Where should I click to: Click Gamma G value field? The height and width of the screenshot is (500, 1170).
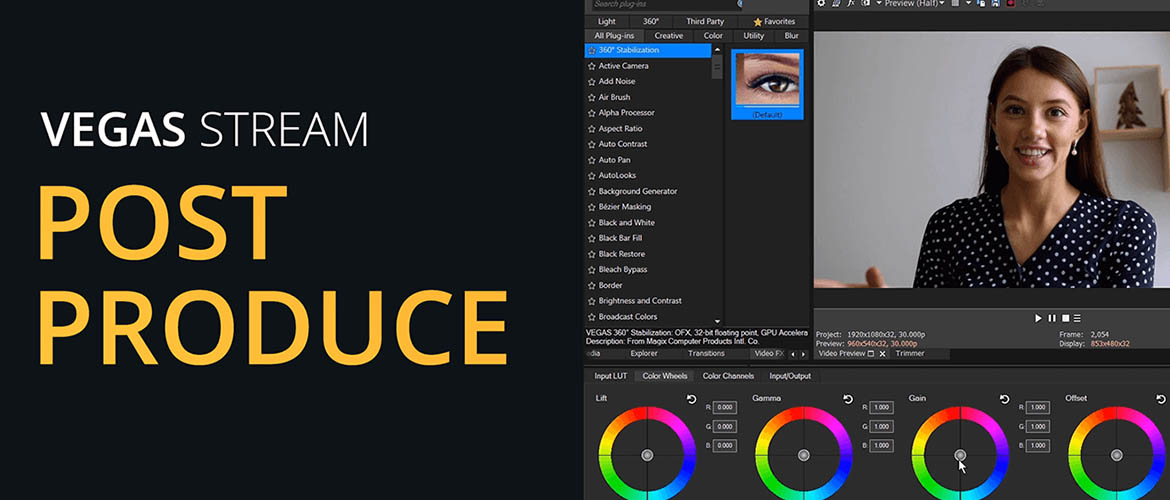881,427
